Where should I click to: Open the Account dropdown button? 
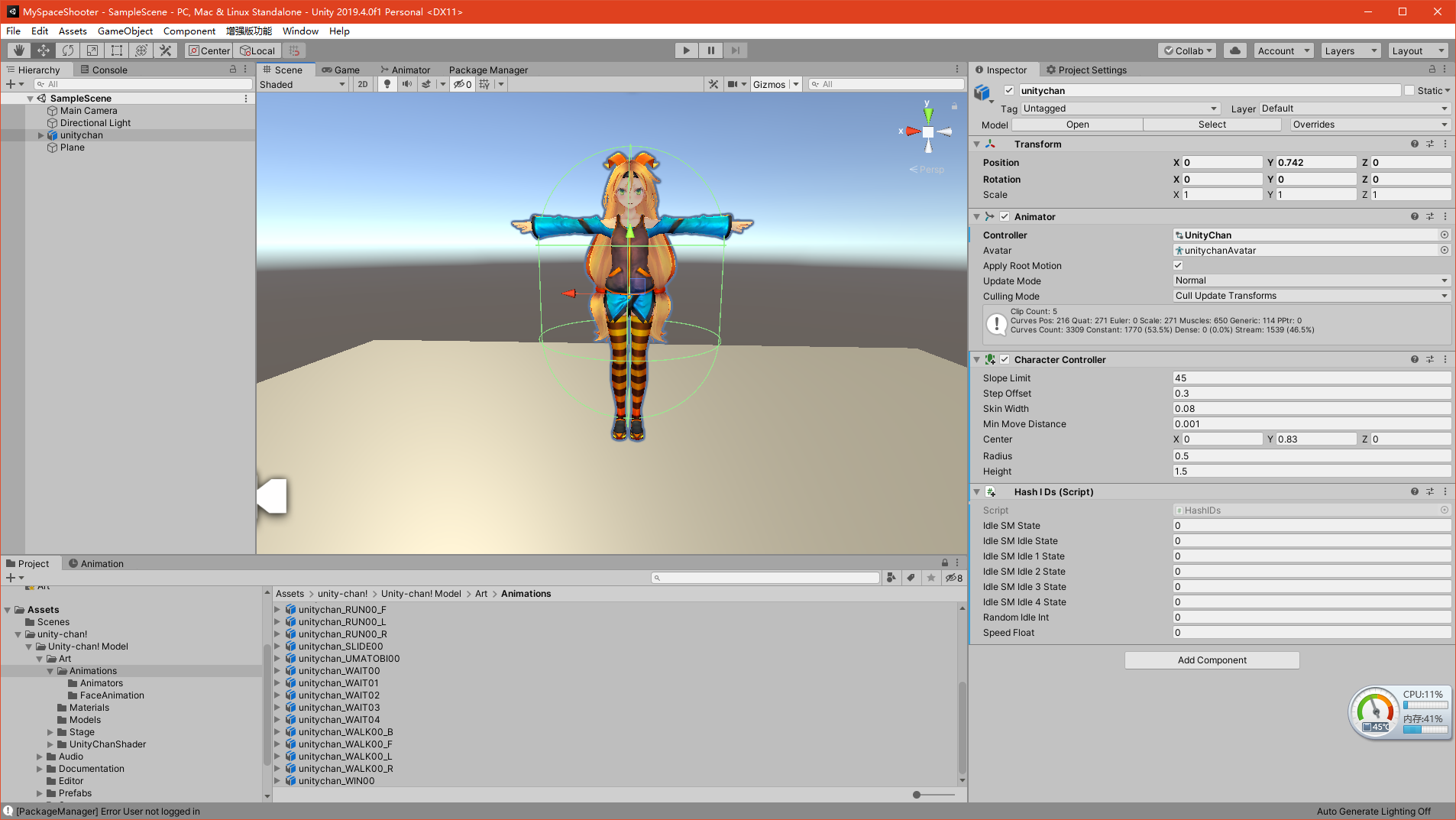1283,50
